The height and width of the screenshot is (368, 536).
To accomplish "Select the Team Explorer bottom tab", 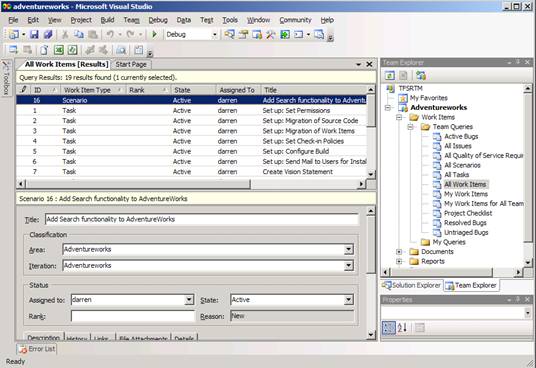I will pos(471,285).
